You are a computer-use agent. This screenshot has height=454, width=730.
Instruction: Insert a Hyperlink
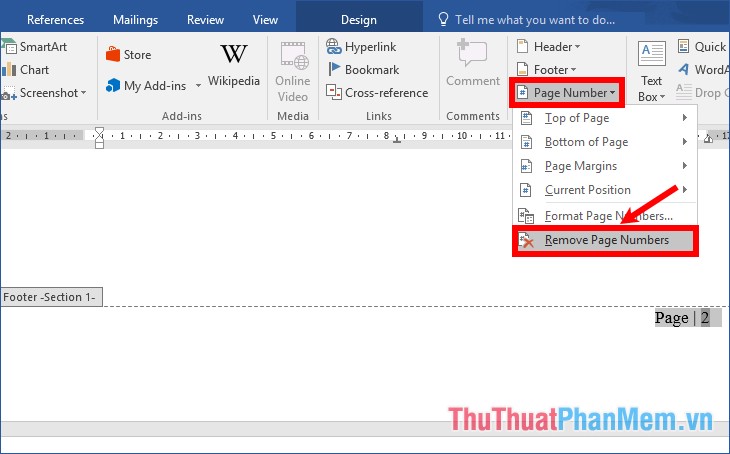pyautogui.click(x=361, y=47)
